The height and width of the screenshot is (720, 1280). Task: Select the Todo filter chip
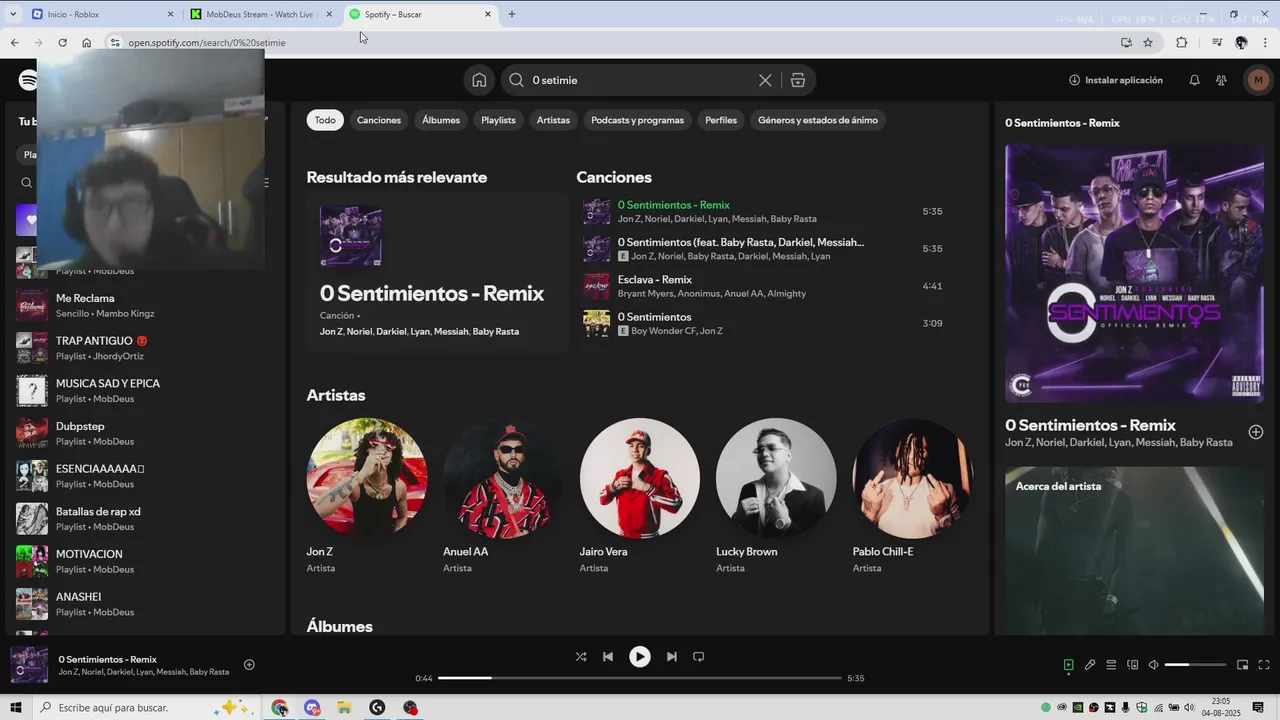point(325,120)
